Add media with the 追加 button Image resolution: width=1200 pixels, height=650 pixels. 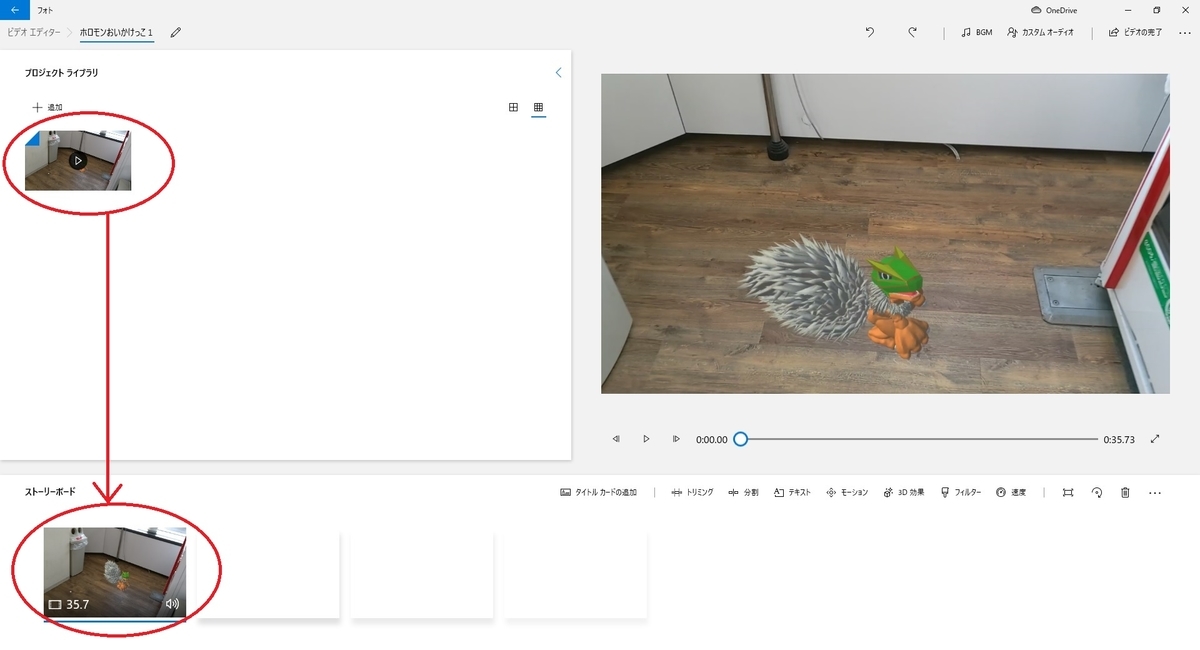[47, 107]
